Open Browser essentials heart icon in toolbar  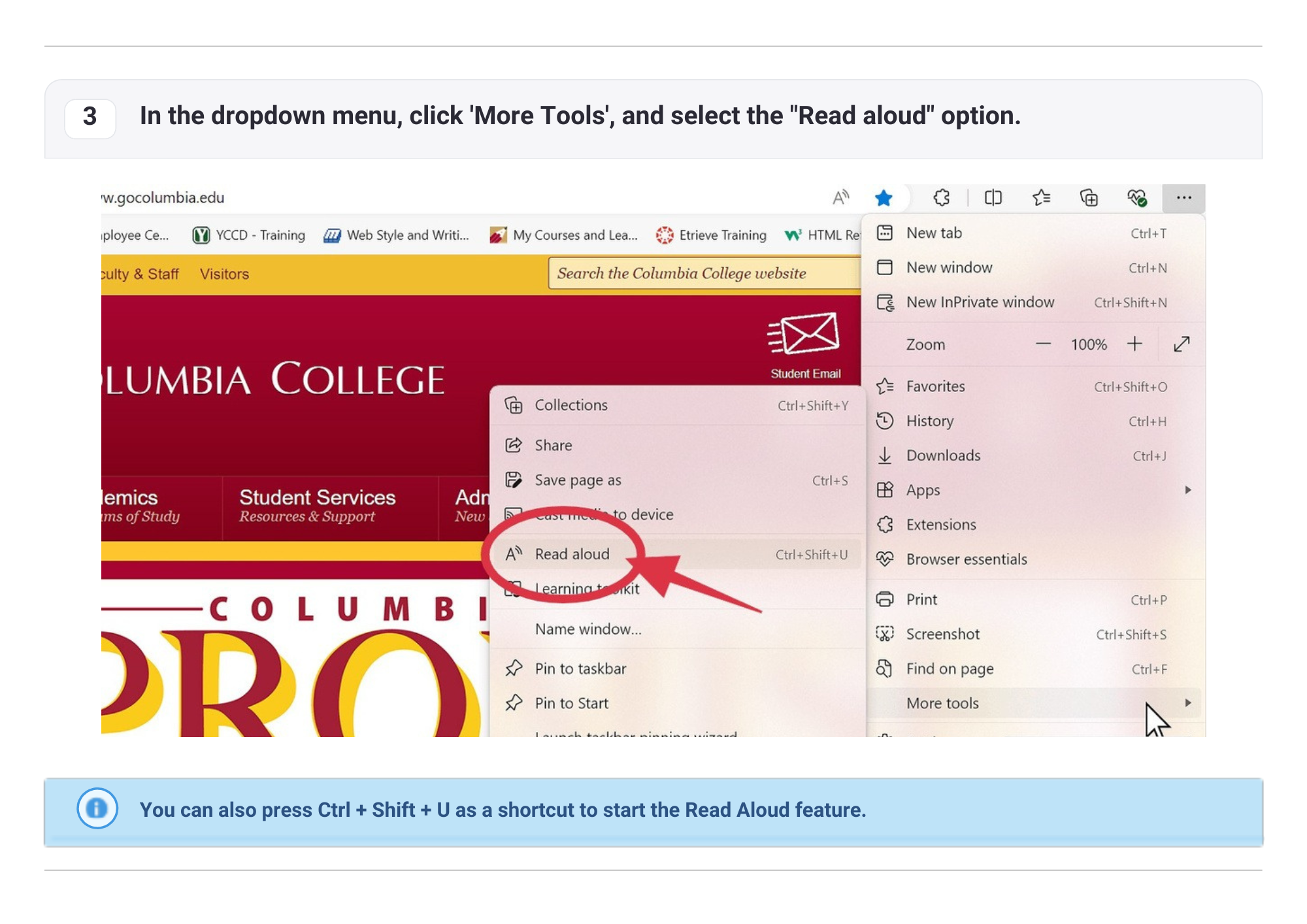pos(1136,197)
